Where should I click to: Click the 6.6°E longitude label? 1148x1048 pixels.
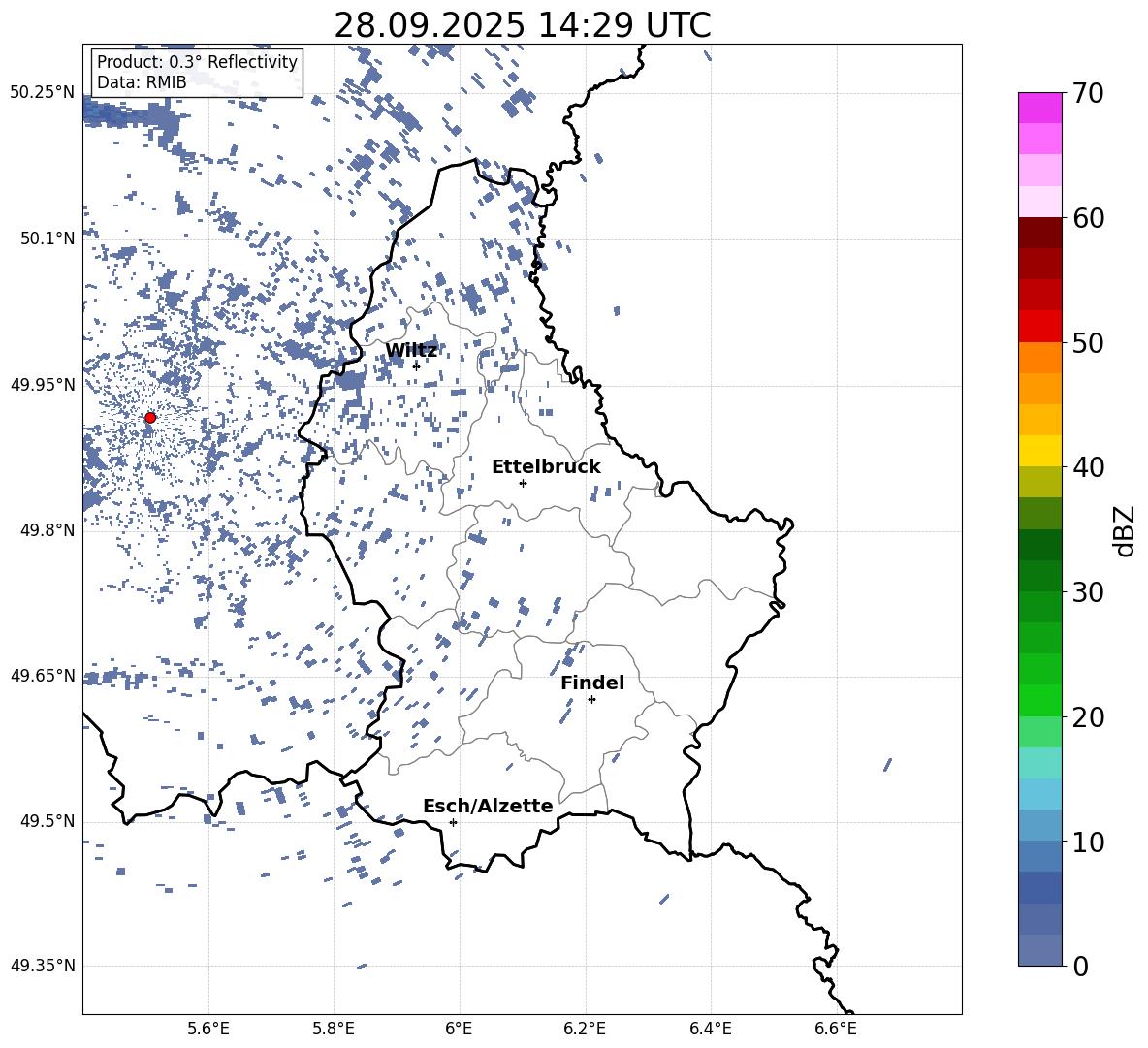coord(836,1029)
